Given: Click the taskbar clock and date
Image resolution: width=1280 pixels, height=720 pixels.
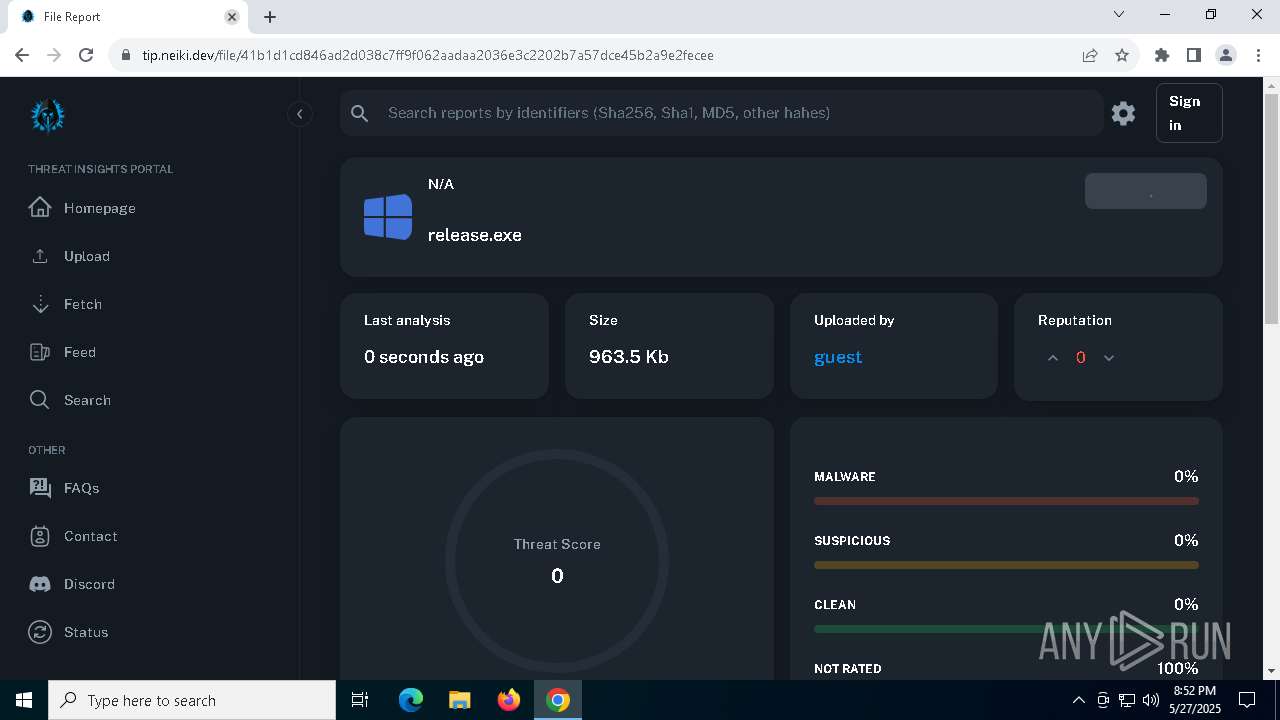Looking at the screenshot, I should coord(1194,700).
